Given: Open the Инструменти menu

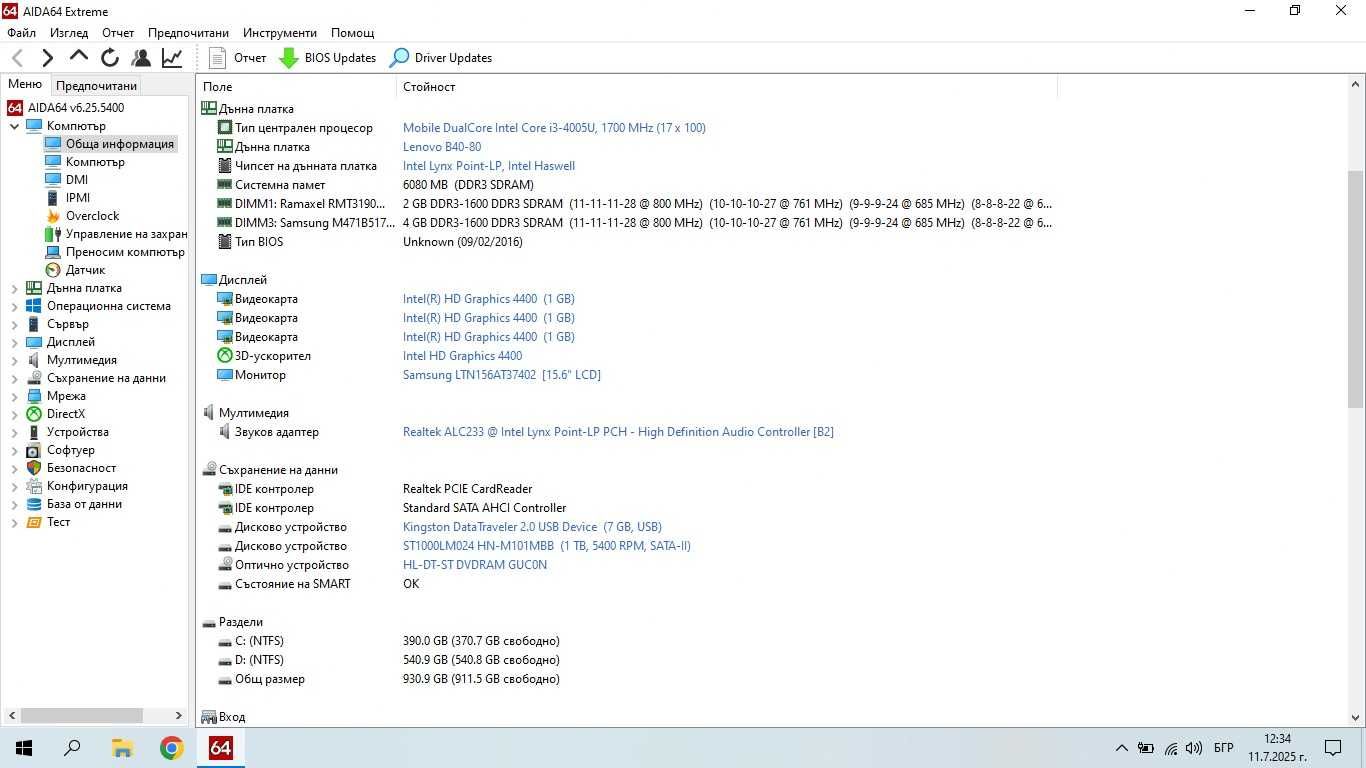Looking at the screenshot, I should click(280, 33).
